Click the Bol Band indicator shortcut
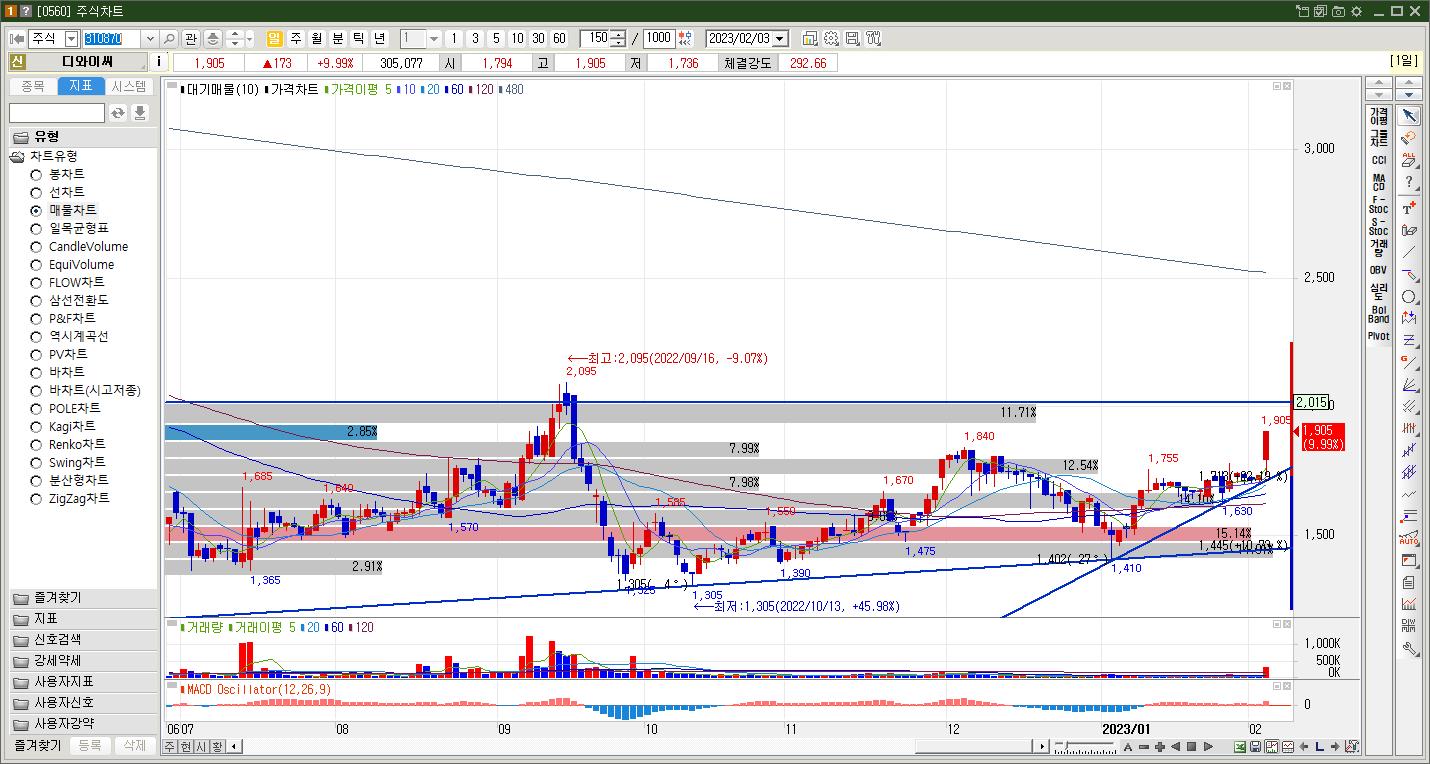Image resolution: width=1430 pixels, height=764 pixels. [x=1379, y=314]
